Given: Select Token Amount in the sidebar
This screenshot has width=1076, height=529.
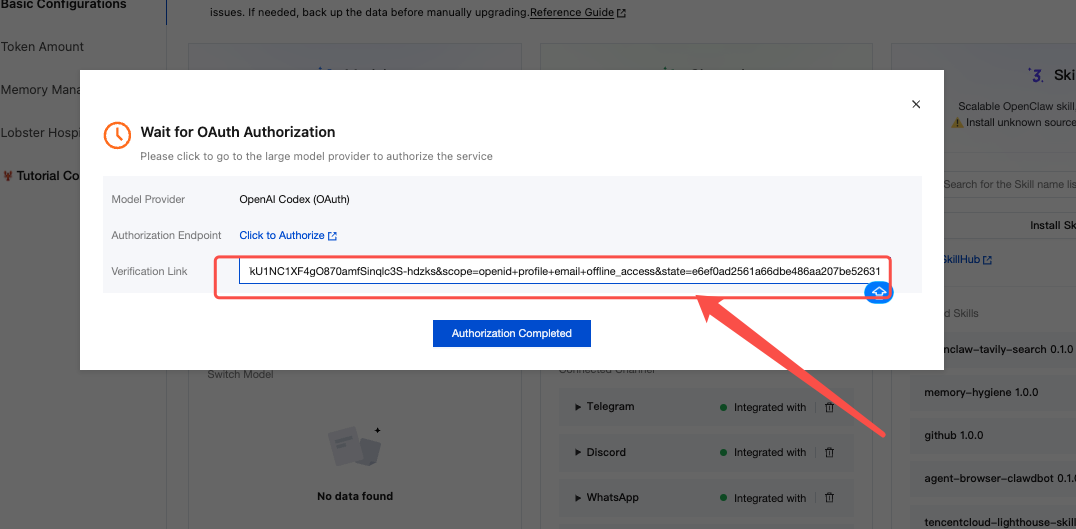Looking at the screenshot, I should [x=43, y=47].
